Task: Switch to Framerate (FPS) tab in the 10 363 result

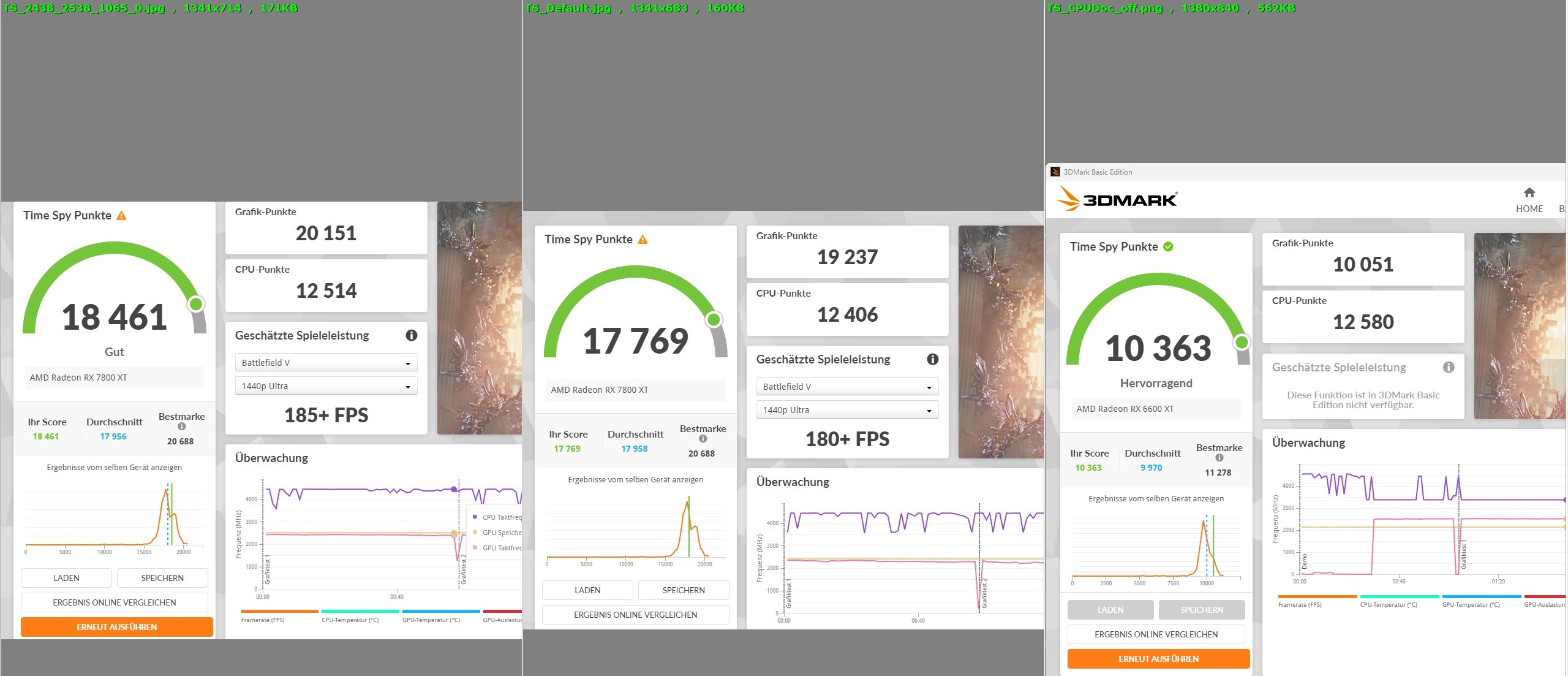Action: [x=1317, y=601]
